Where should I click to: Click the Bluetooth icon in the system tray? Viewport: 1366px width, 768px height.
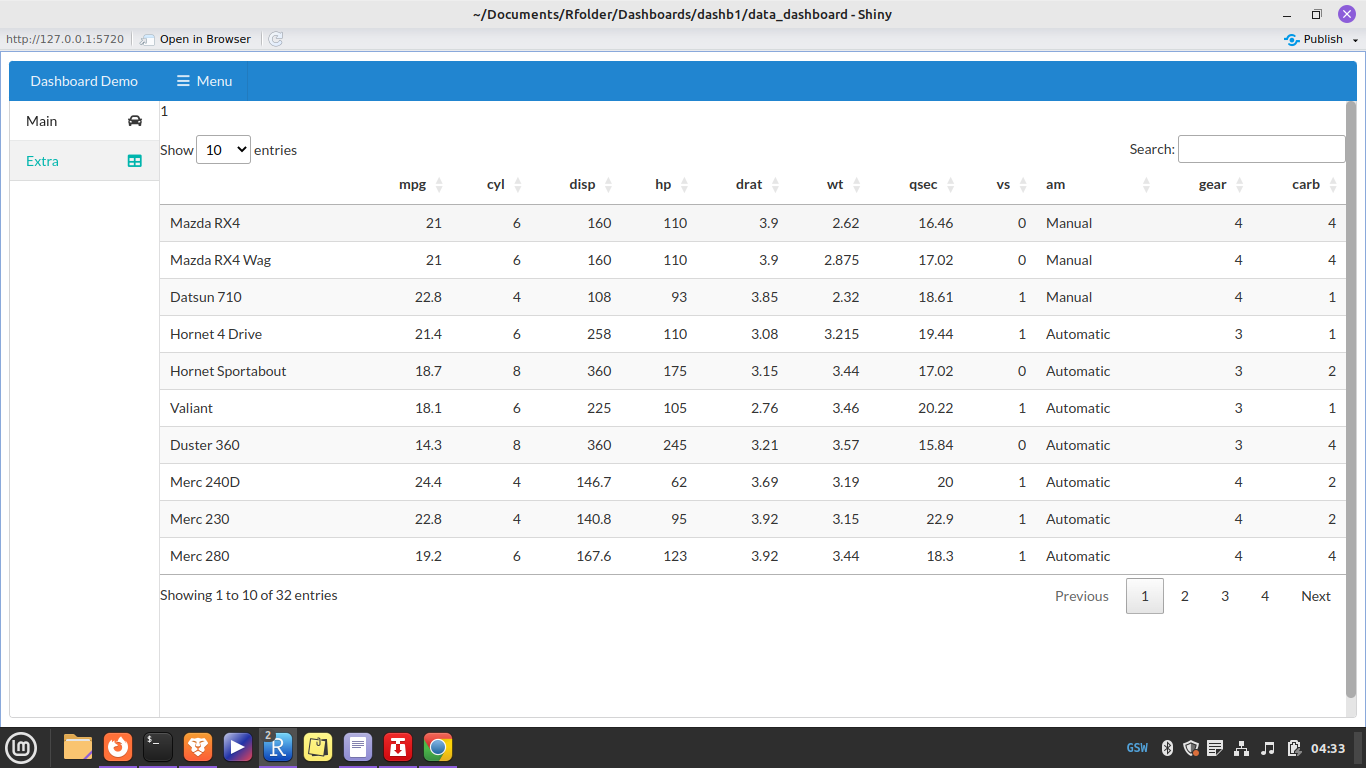click(1166, 747)
